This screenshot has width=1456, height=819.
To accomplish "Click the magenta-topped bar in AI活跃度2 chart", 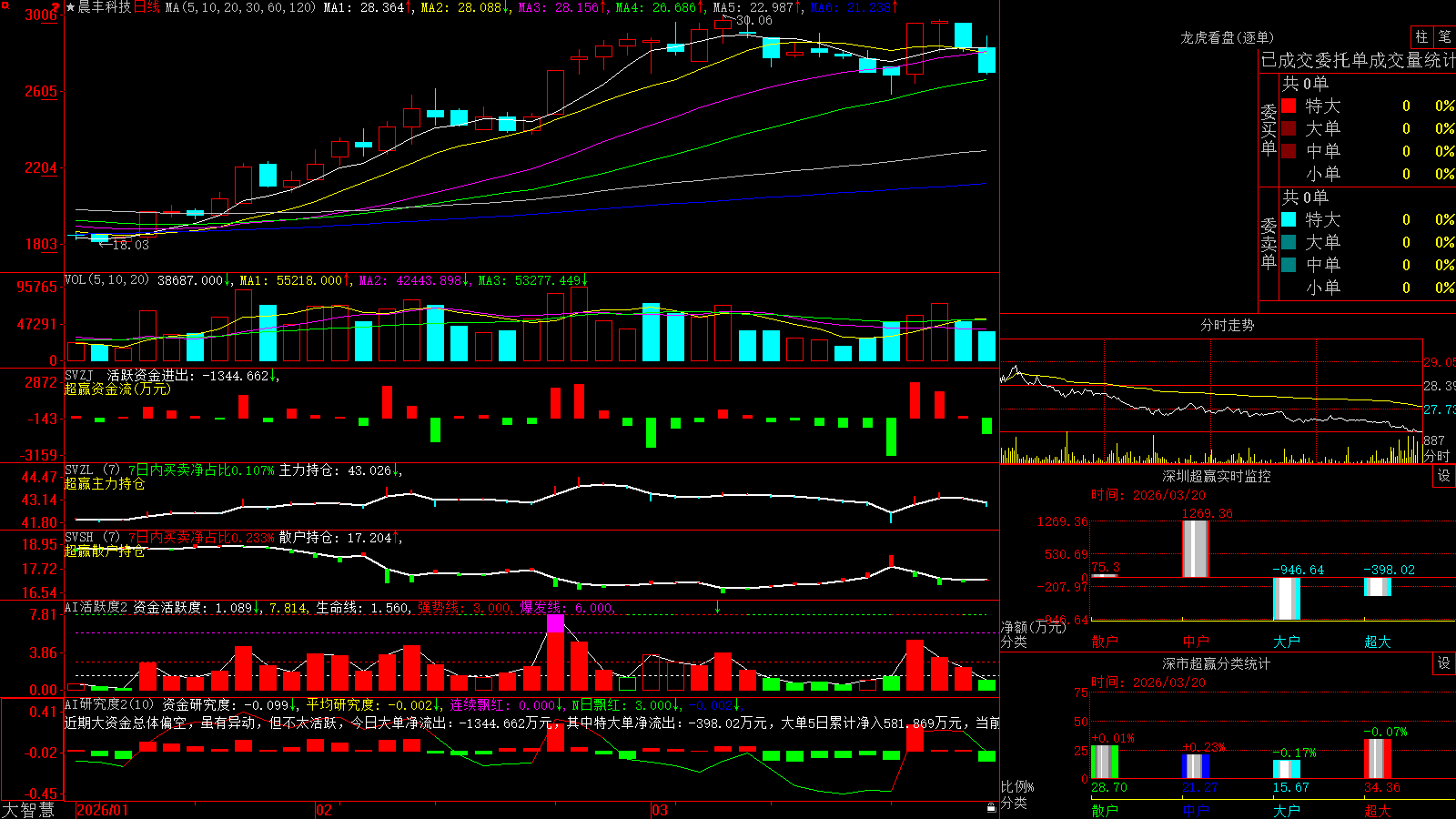I will (x=556, y=653).
